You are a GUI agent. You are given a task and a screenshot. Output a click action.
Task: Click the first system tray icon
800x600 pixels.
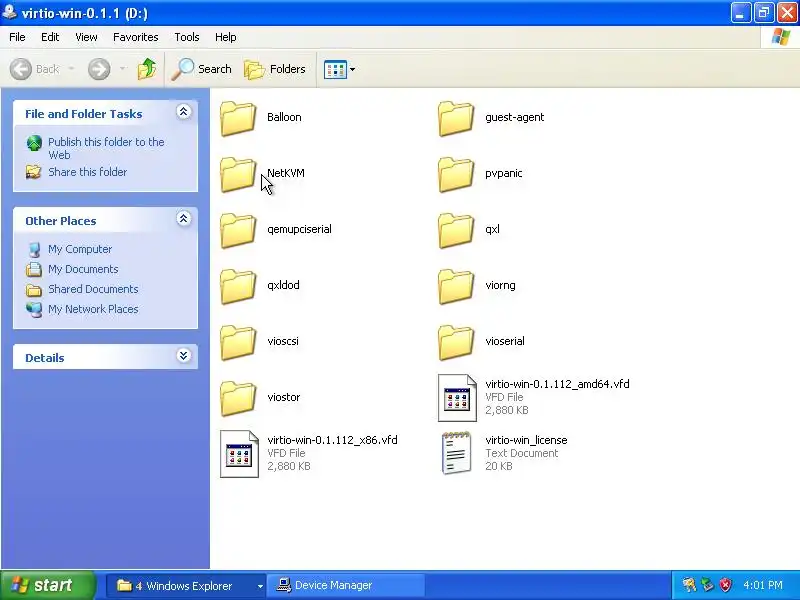(x=689, y=585)
